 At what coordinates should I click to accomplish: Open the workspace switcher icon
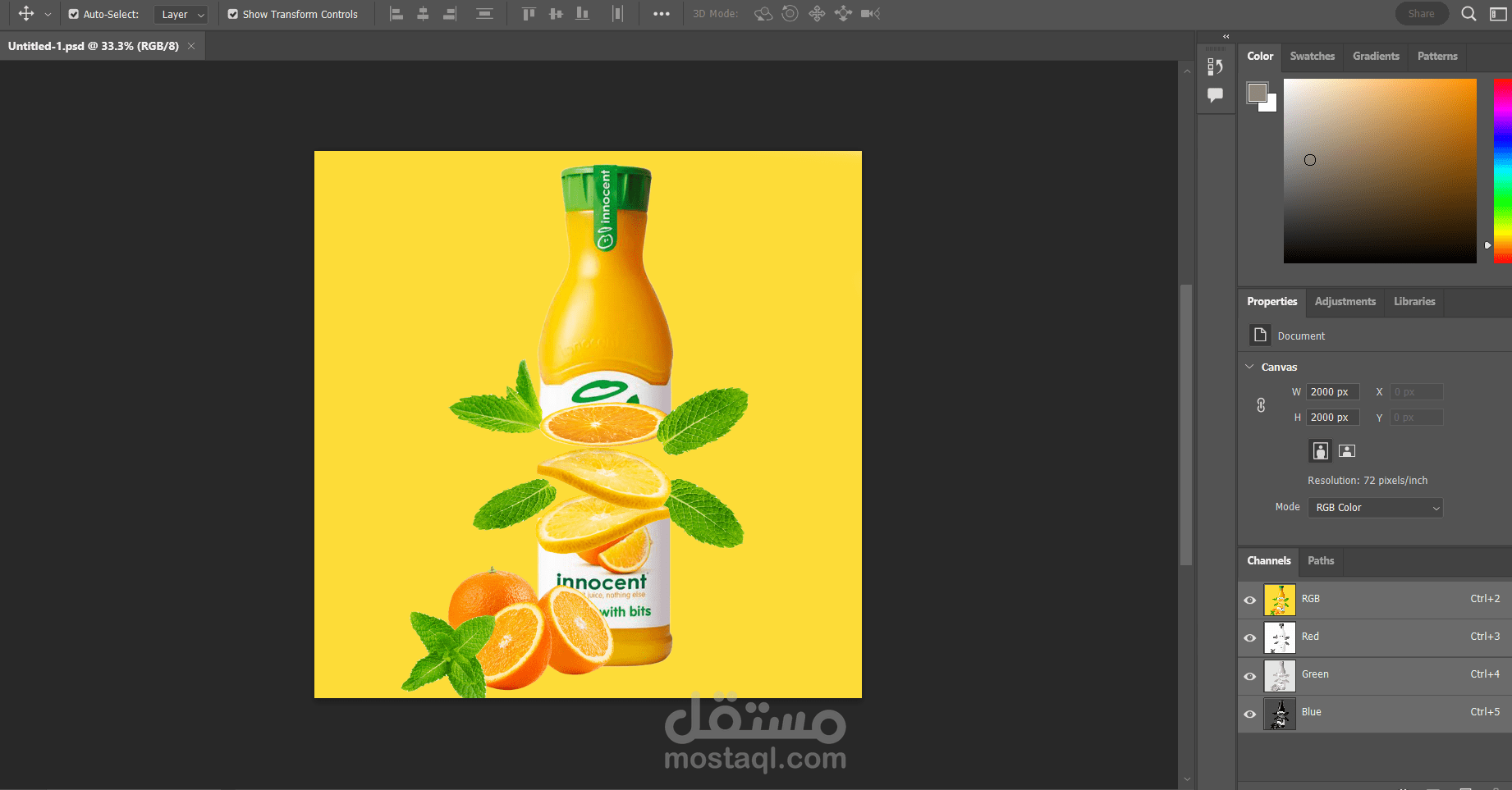(x=1498, y=14)
